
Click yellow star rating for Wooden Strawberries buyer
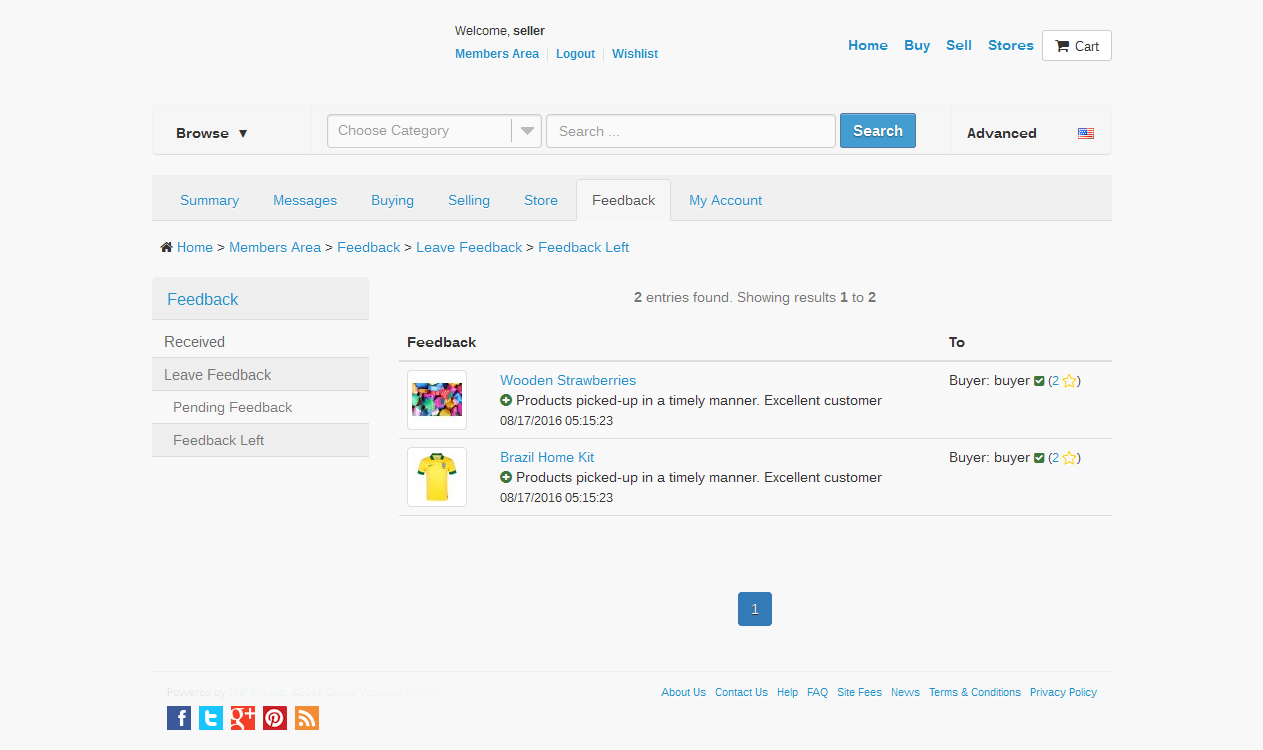pos(1069,381)
